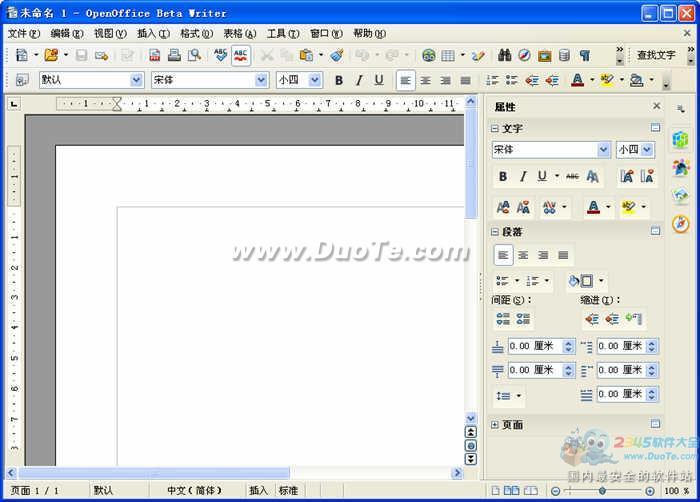Click the Export as PDF icon
The height and width of the screenshot is (502, 700).
click(154, 55)
